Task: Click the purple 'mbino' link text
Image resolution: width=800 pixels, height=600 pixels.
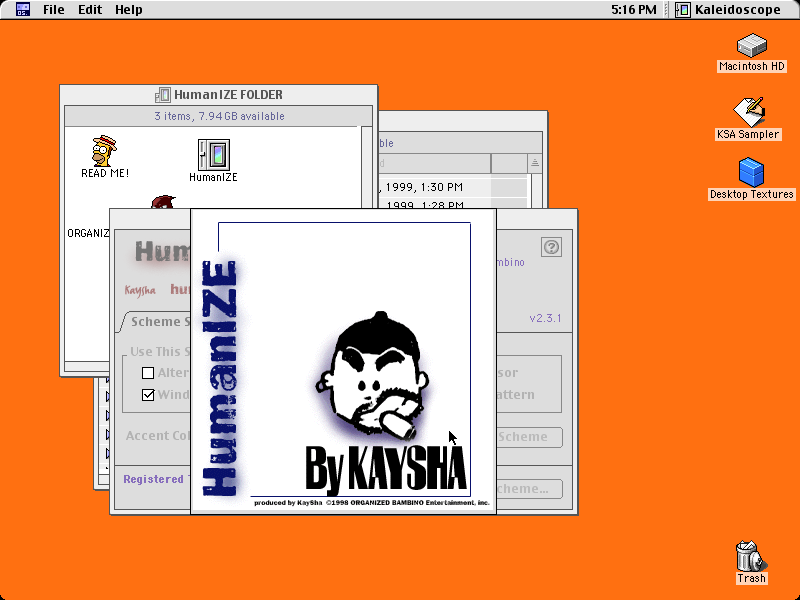Action: (510, 262)
